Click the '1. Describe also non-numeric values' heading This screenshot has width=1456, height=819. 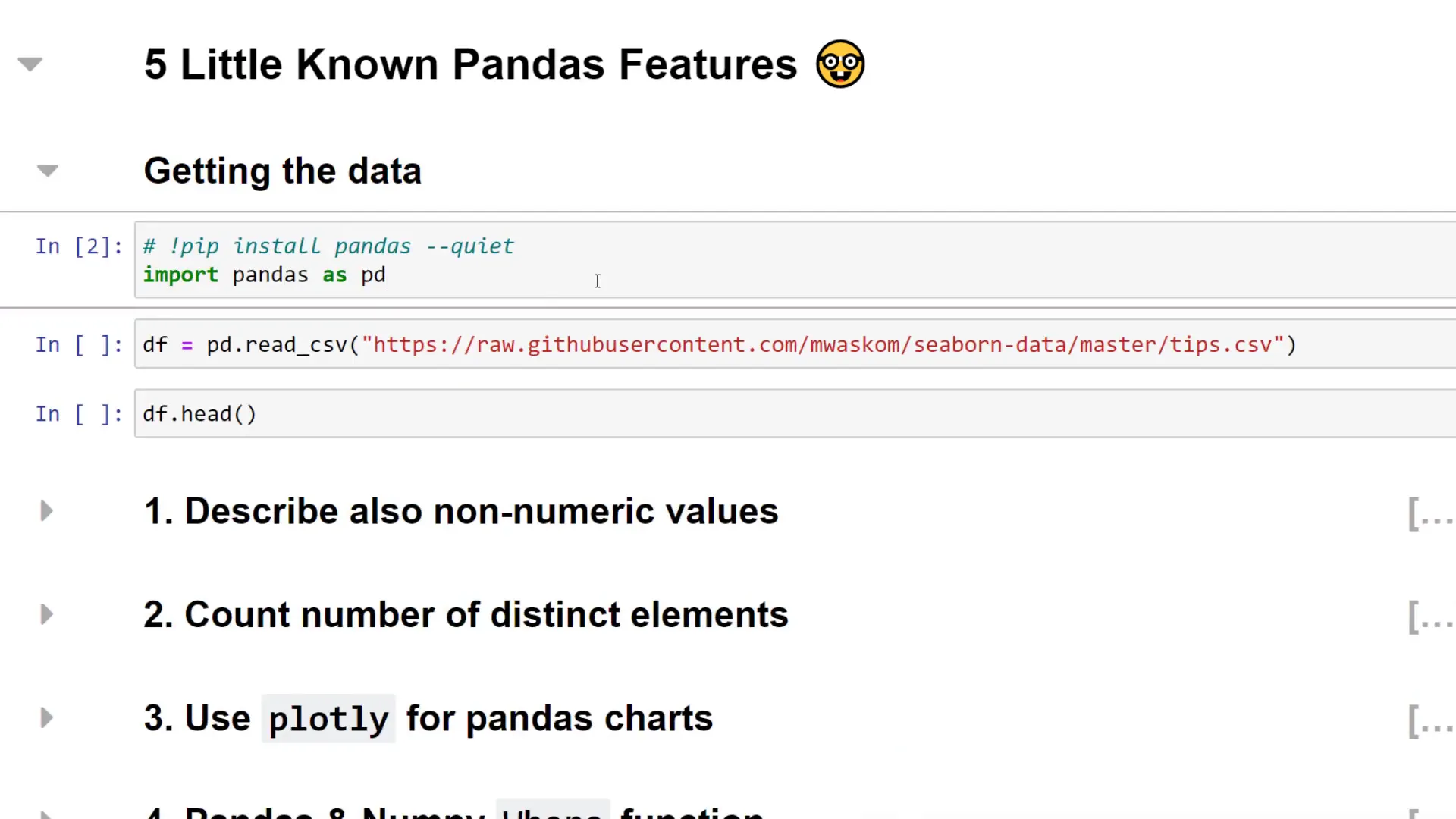[460, 510]
